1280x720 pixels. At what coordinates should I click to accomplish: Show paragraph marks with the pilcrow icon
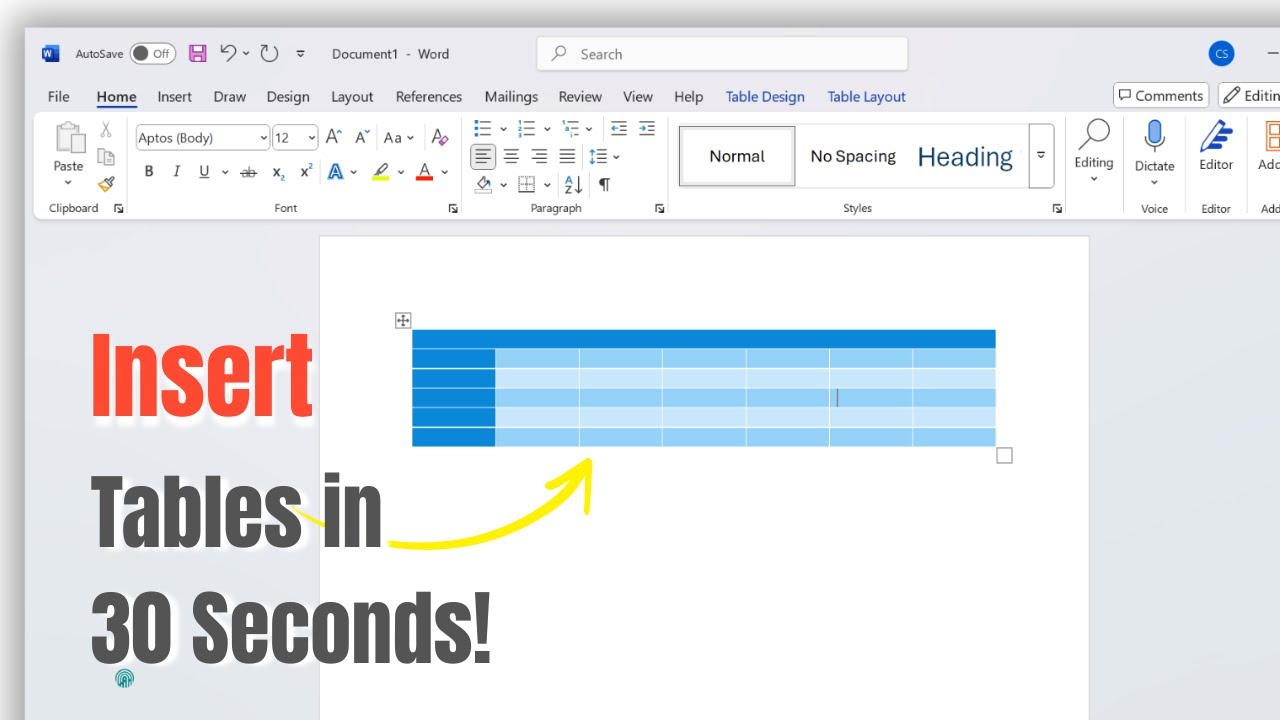(x=604, y=184)
